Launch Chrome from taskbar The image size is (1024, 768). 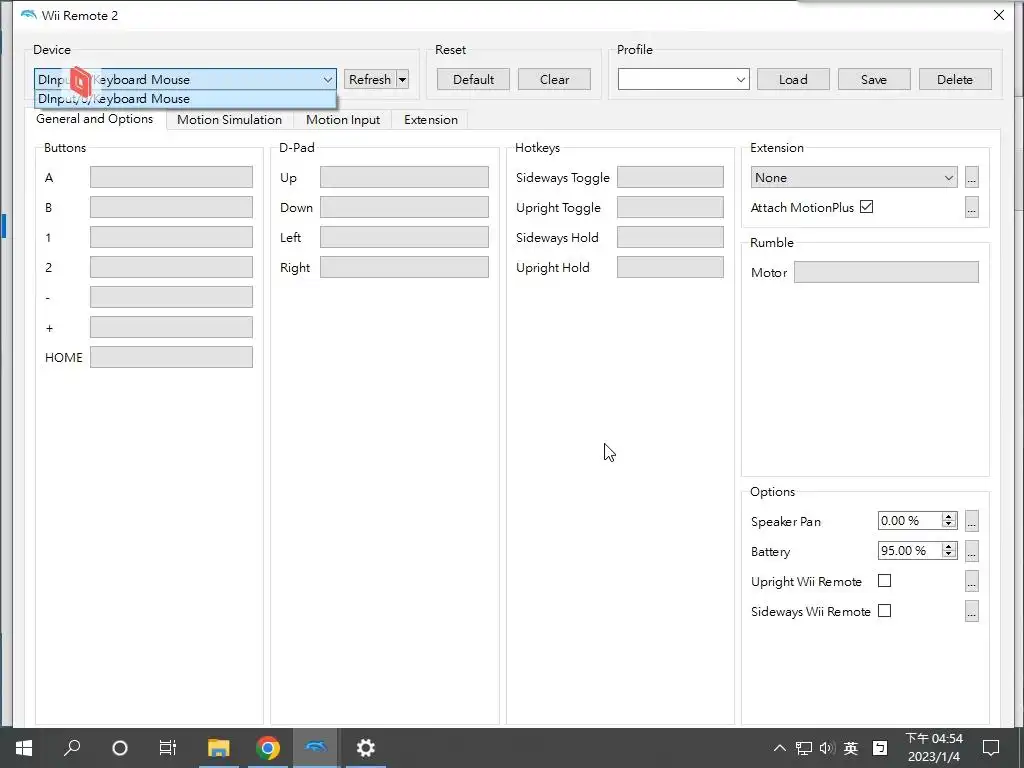coord(268,748)
